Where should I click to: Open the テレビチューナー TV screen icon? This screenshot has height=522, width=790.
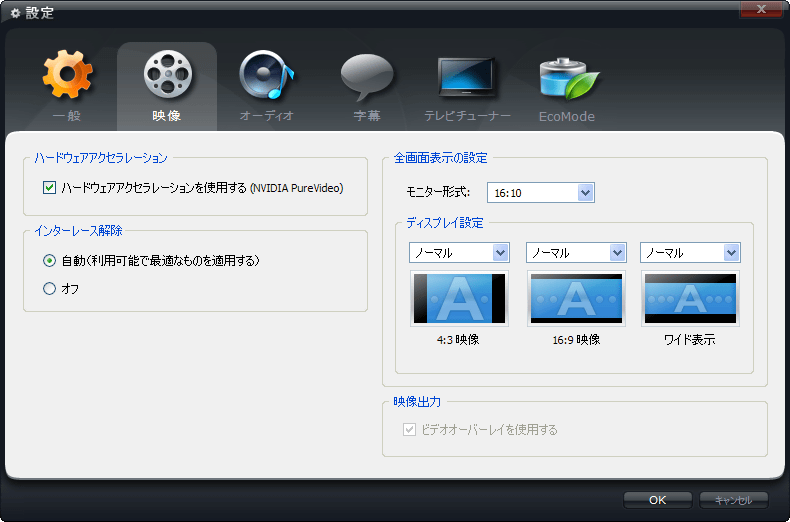tap(467, 77)
